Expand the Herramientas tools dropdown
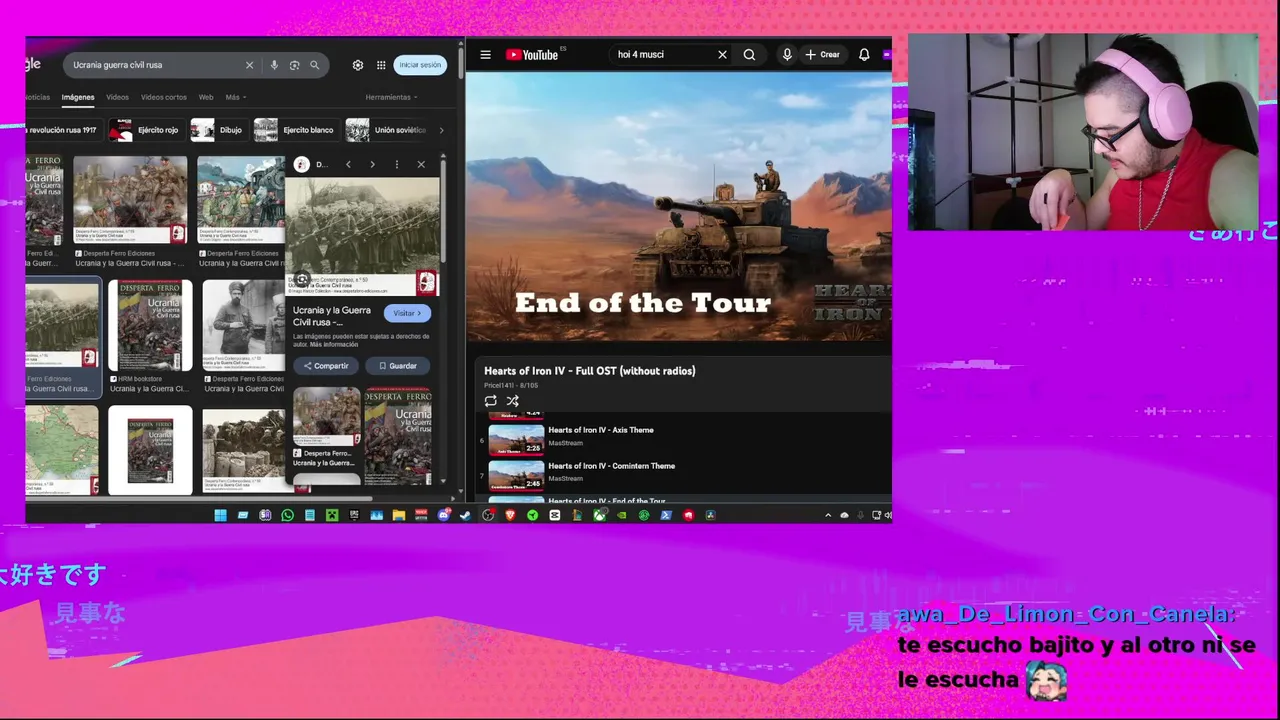Screen dimensions: 1280x720 tap(392, 97)
